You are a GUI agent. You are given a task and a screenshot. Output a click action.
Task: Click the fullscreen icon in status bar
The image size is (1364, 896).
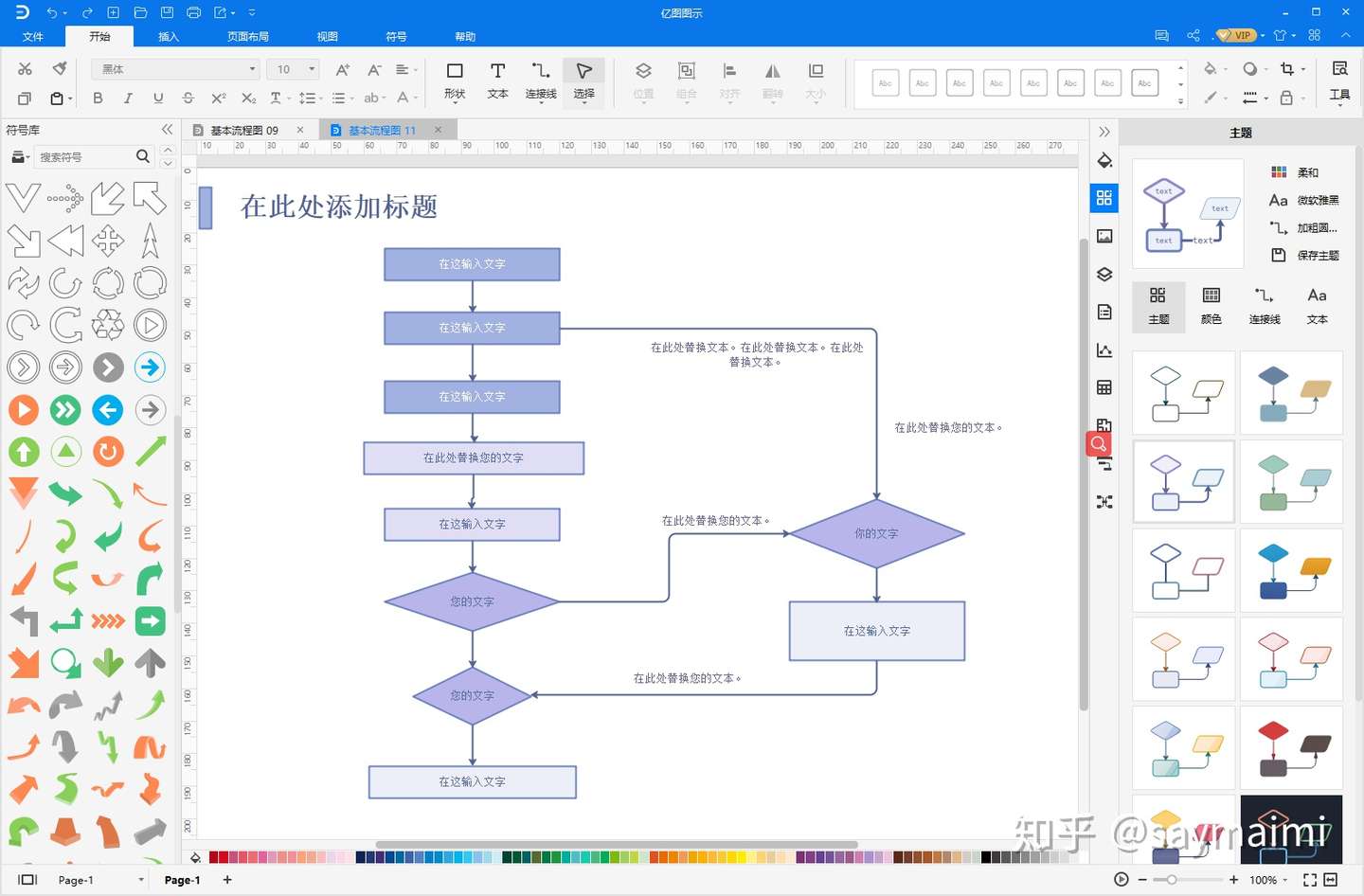pyautogui.click(x=1310, y=880)
